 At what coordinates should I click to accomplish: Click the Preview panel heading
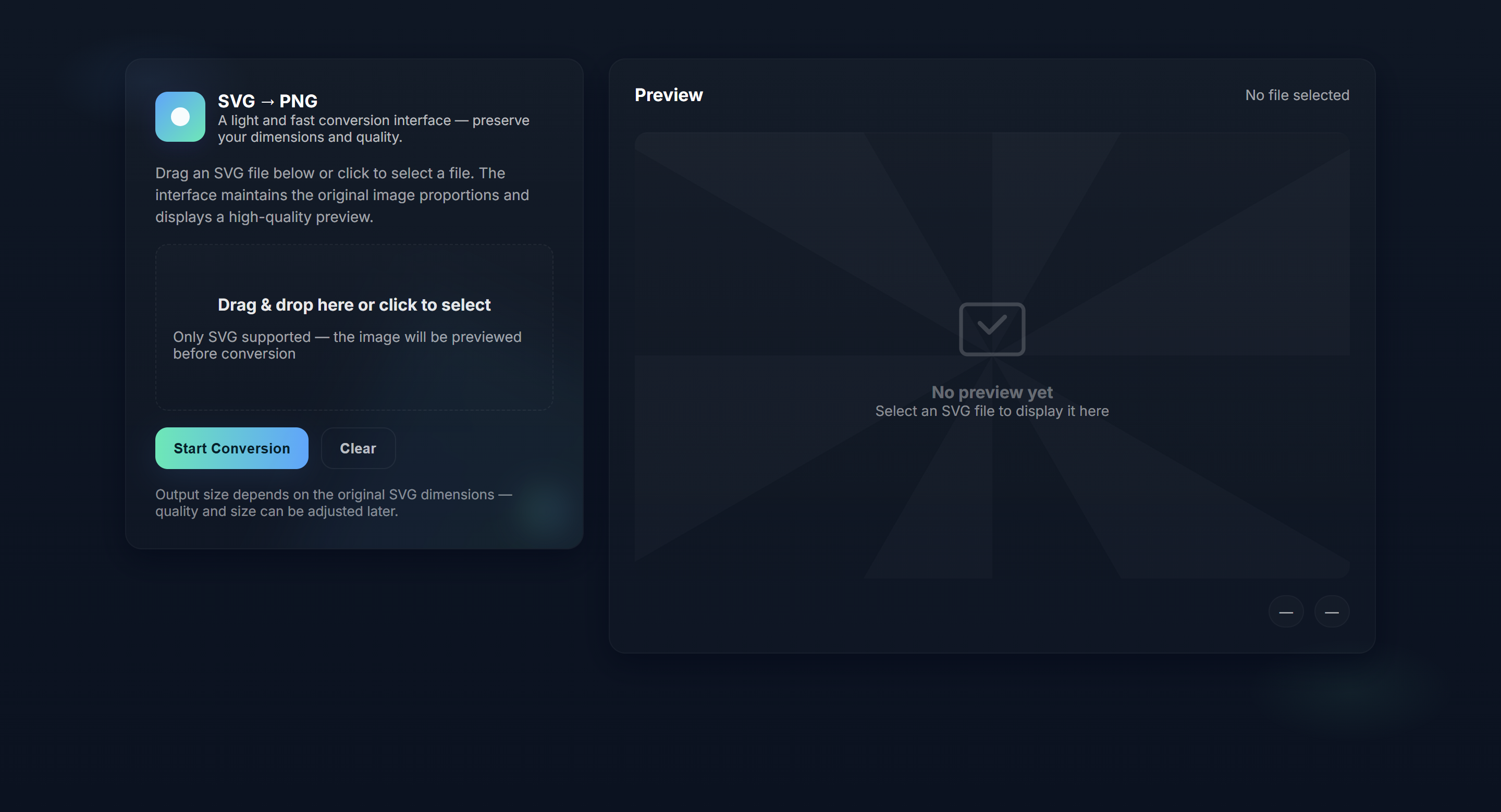click(x=668, y=95)
